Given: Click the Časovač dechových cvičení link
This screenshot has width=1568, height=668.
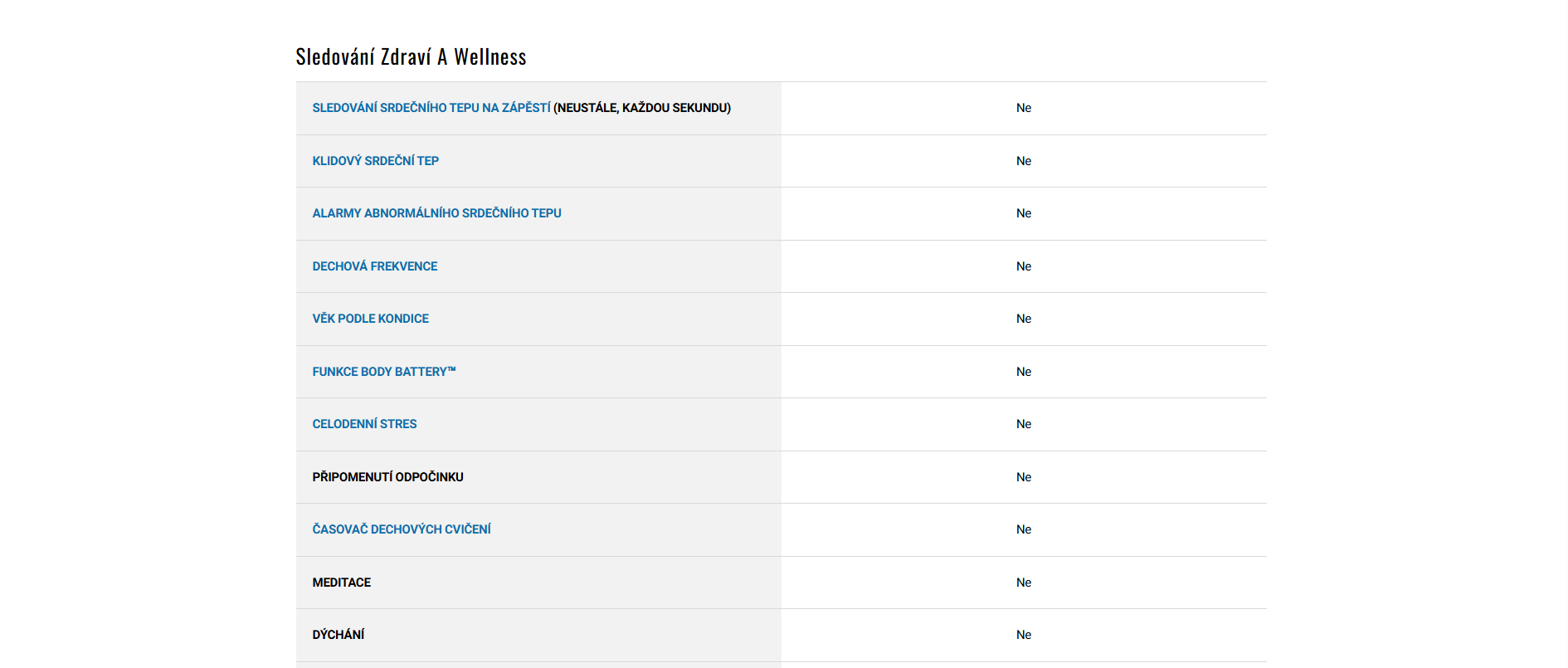Looking at the screenshot, I should (402, 529).
